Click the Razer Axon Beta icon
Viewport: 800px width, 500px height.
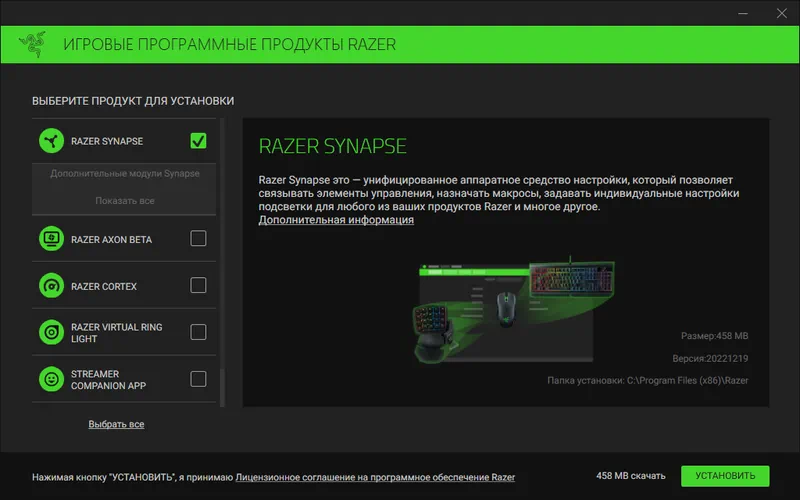52,239
